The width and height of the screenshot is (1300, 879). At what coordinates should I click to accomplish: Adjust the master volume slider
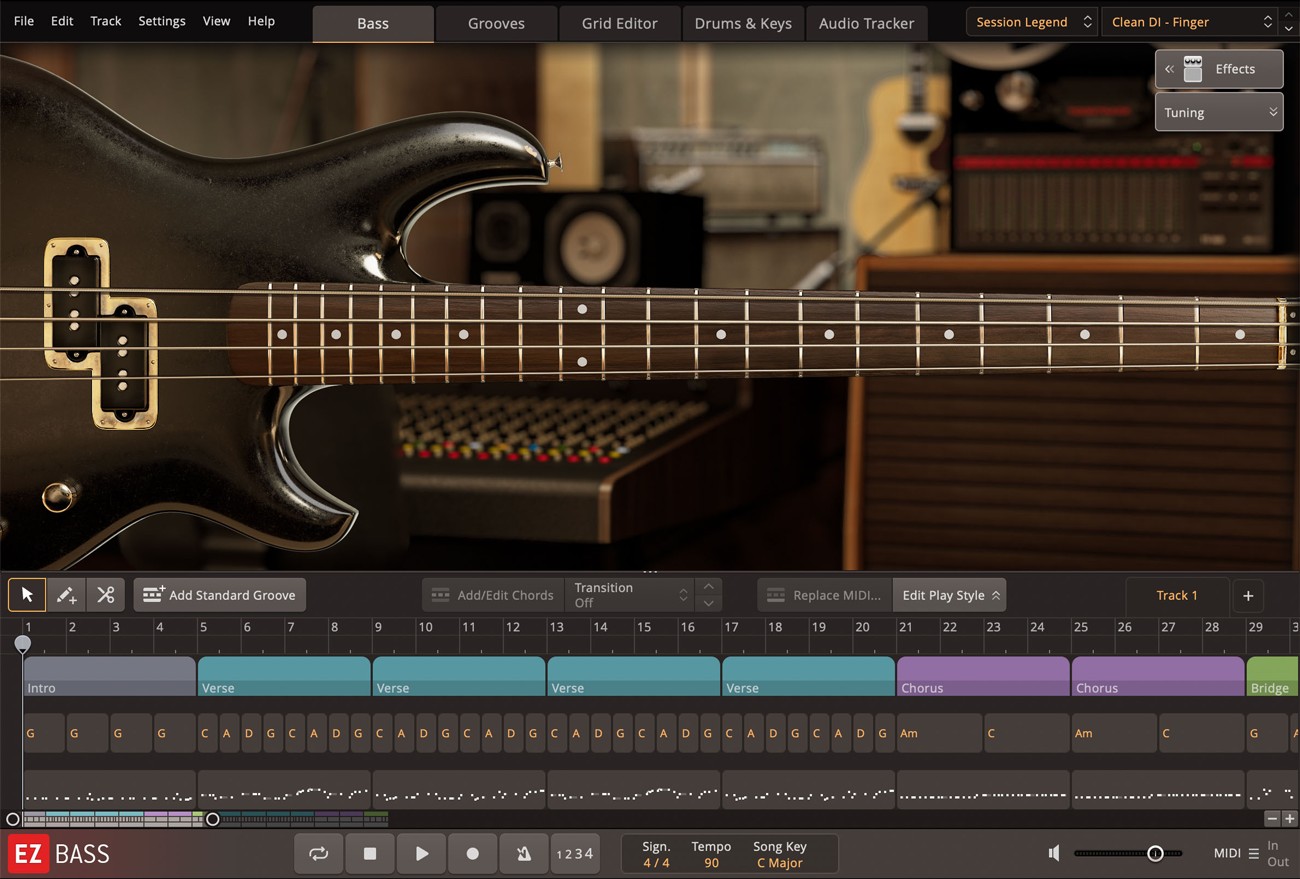pos(1128,853)
